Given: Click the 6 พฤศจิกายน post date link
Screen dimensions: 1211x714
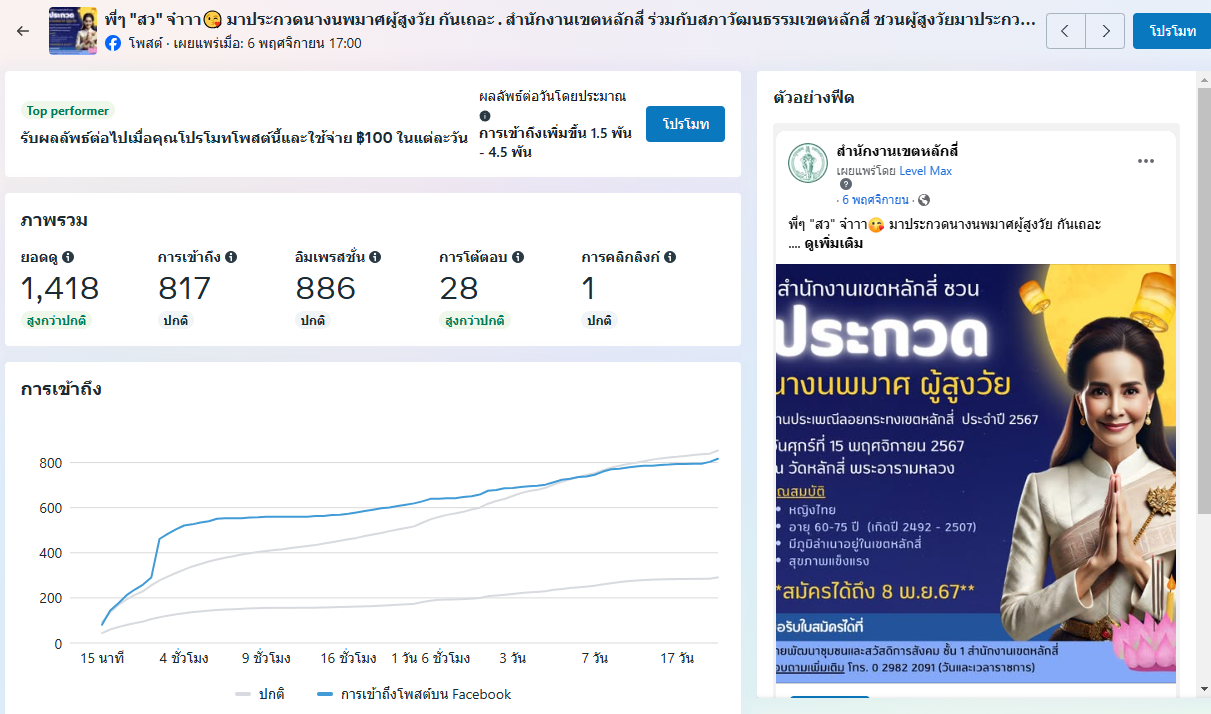Looking at the screenshot, I should [x=875, y=200].
